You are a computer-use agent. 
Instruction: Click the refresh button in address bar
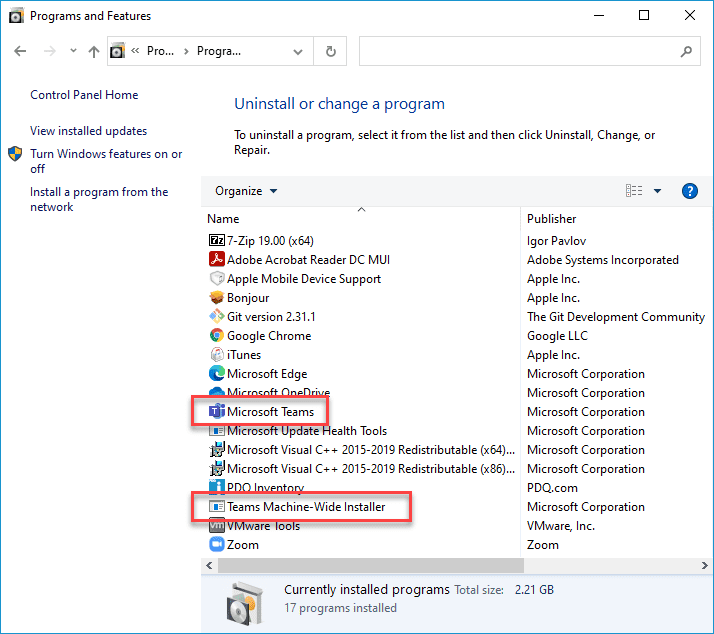[x=331, y=51]
